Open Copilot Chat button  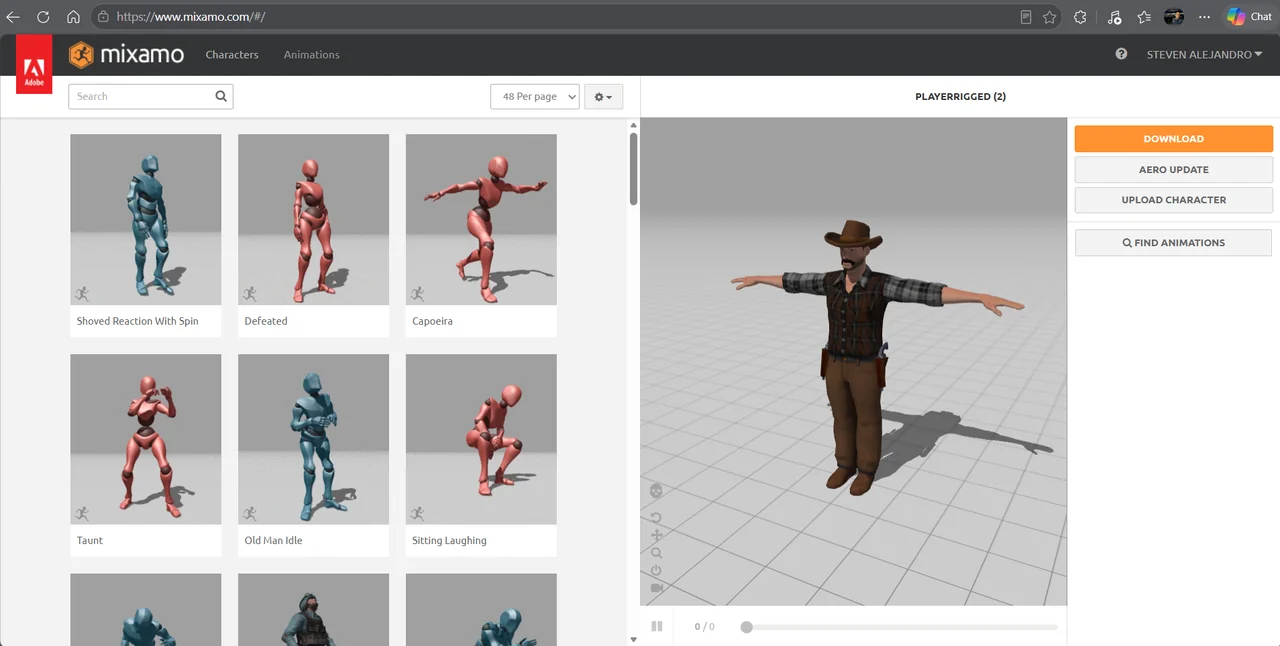click(x=1250, y=17)
